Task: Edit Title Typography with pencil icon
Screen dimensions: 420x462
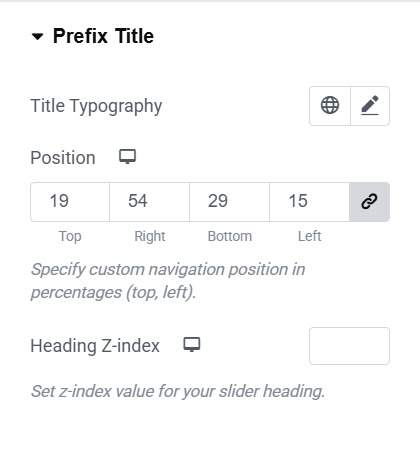Action: [x=370, y=106]
